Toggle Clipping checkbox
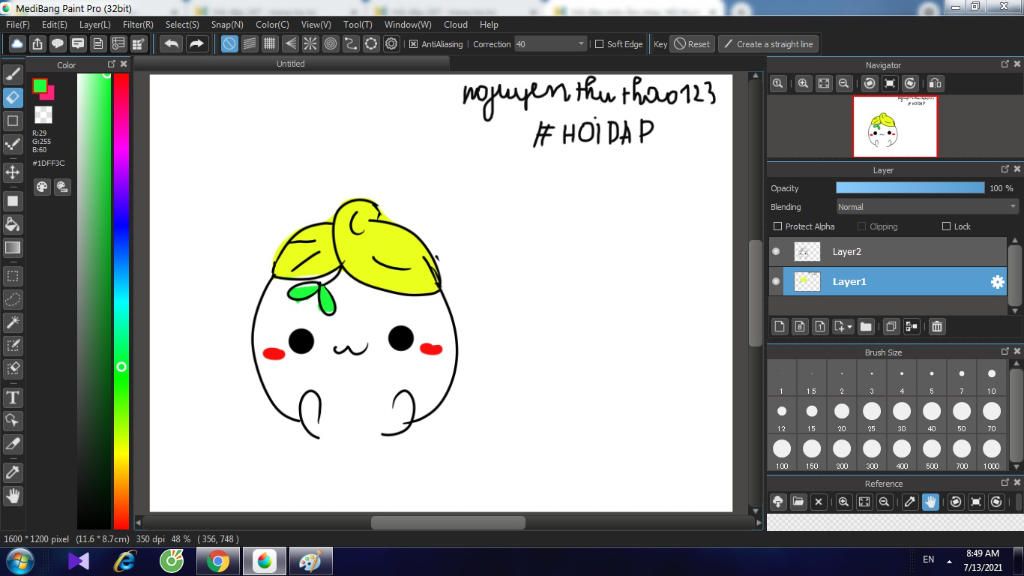Screen dimensions: 1024x576 tap(862, 227)
